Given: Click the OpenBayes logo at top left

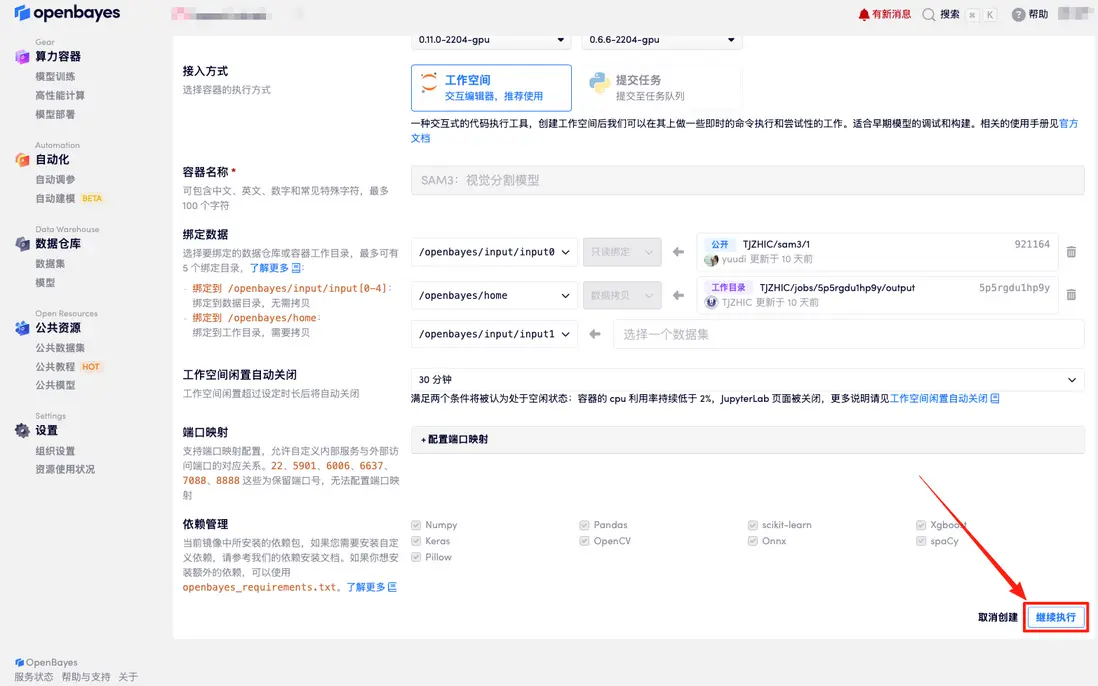Looking at the screenshot, I should (x=67, y=13).
